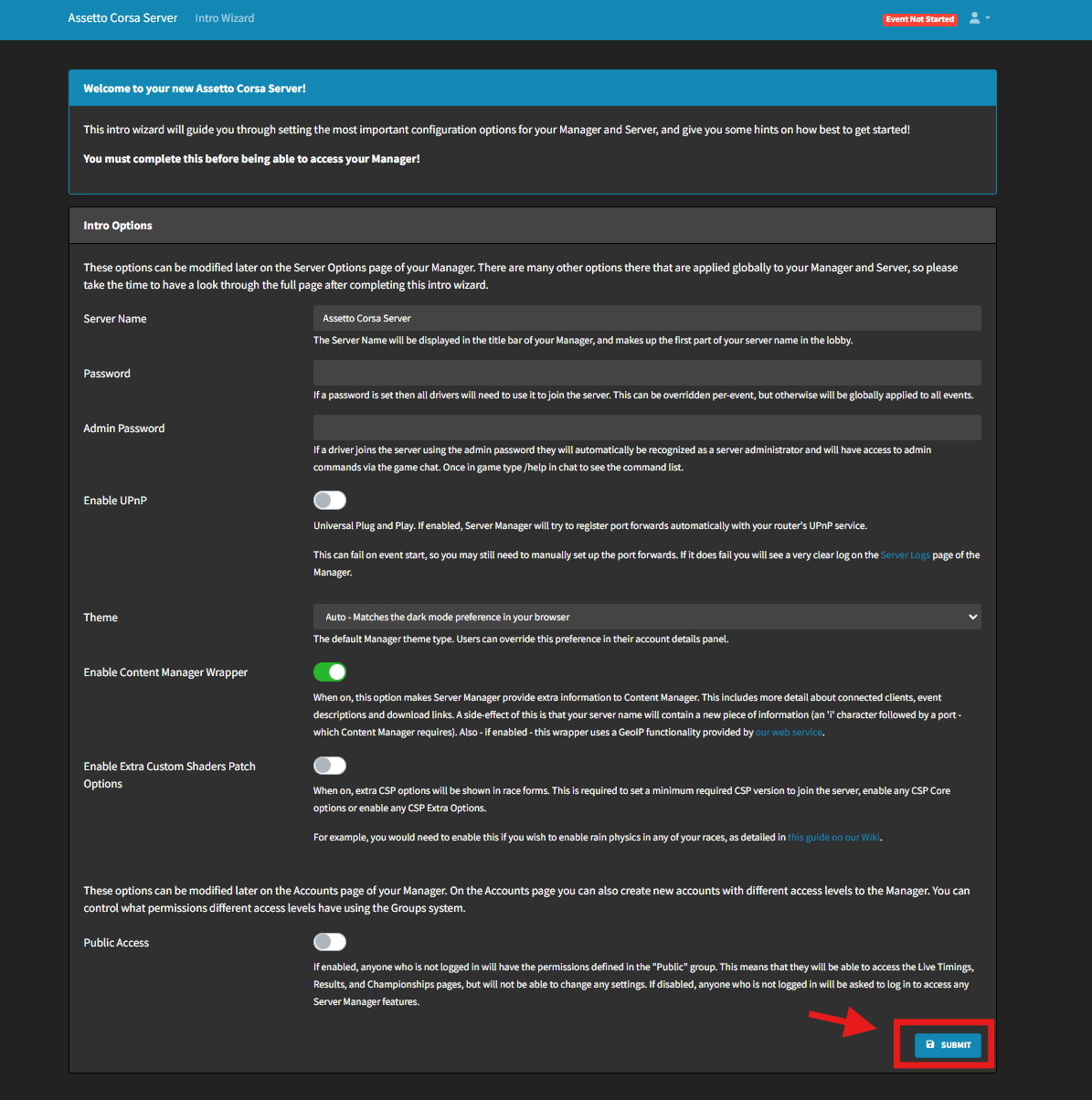This screenshot has height=1100, width=1092.
Task: Open 'this guide on our Wiki' link
Action: pyautogui.click(x=834, y=837)
